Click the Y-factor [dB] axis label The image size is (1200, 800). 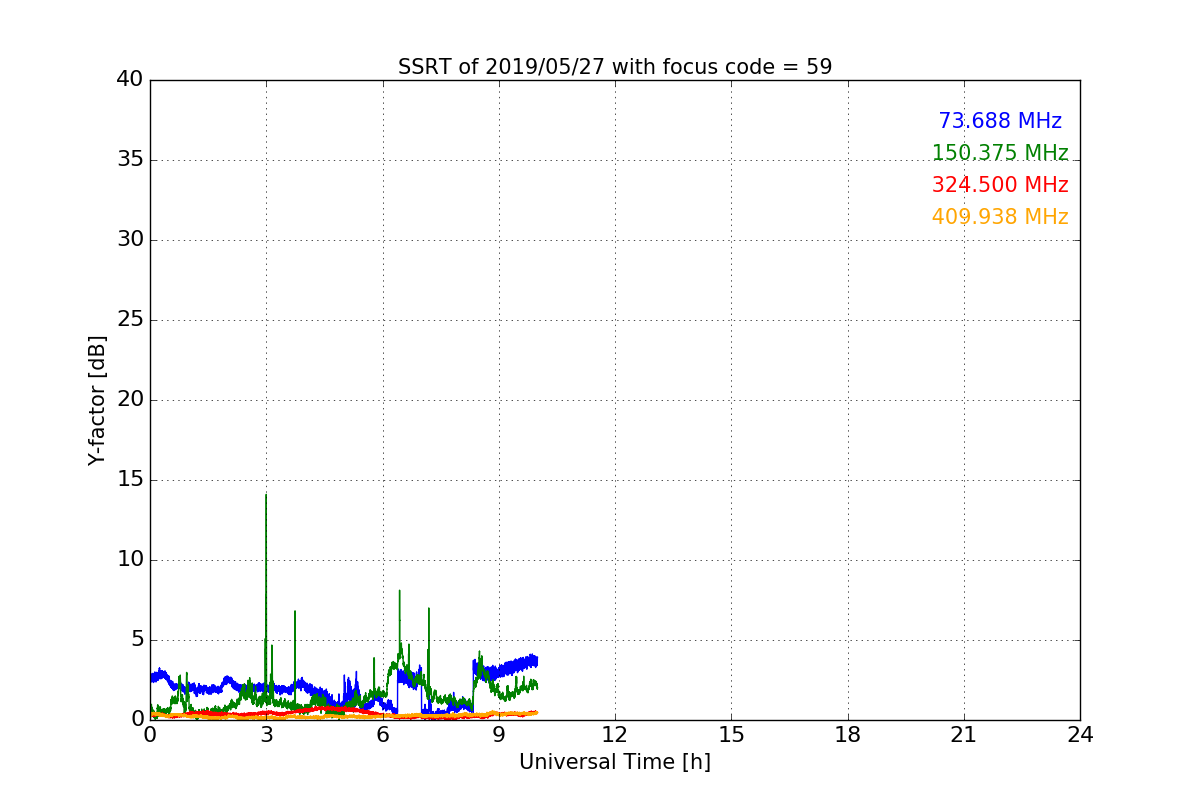[x=97, y=400]
